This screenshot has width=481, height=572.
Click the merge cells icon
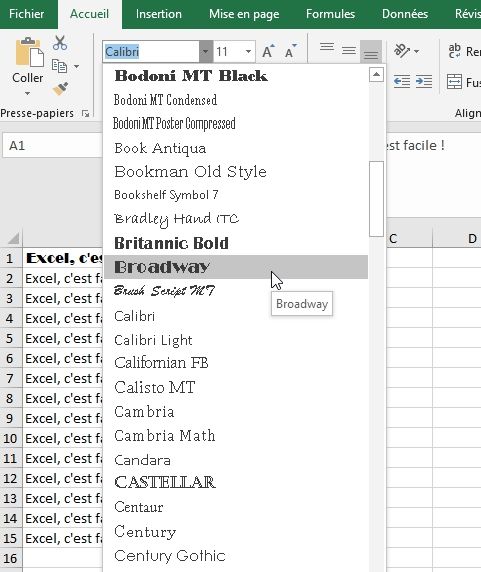click(x=454, y=81)
